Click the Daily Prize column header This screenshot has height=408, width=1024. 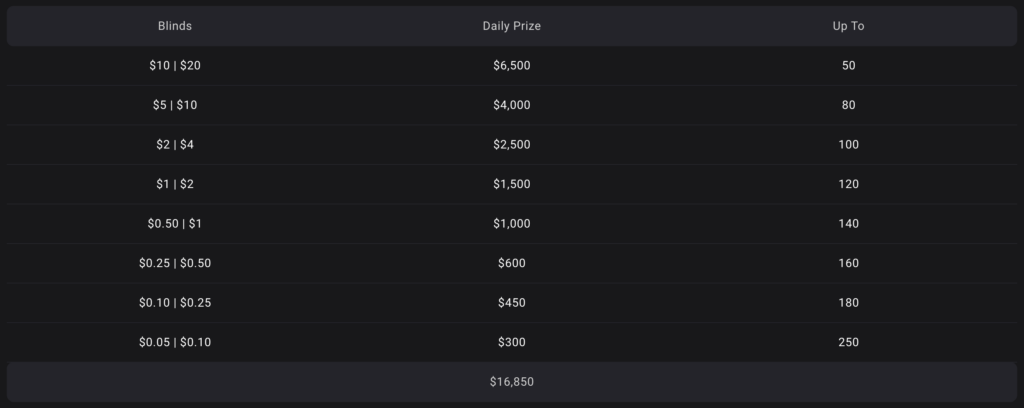click(x=511, y=26)
